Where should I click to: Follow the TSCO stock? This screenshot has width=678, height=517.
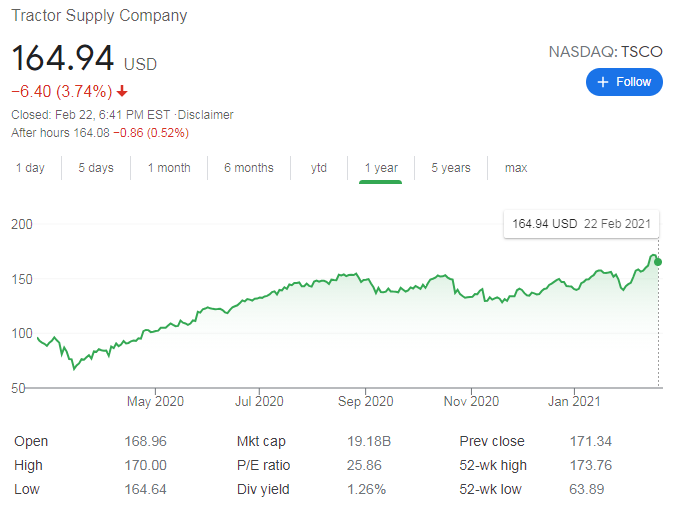pyautogui.click(x=624, y=82)
